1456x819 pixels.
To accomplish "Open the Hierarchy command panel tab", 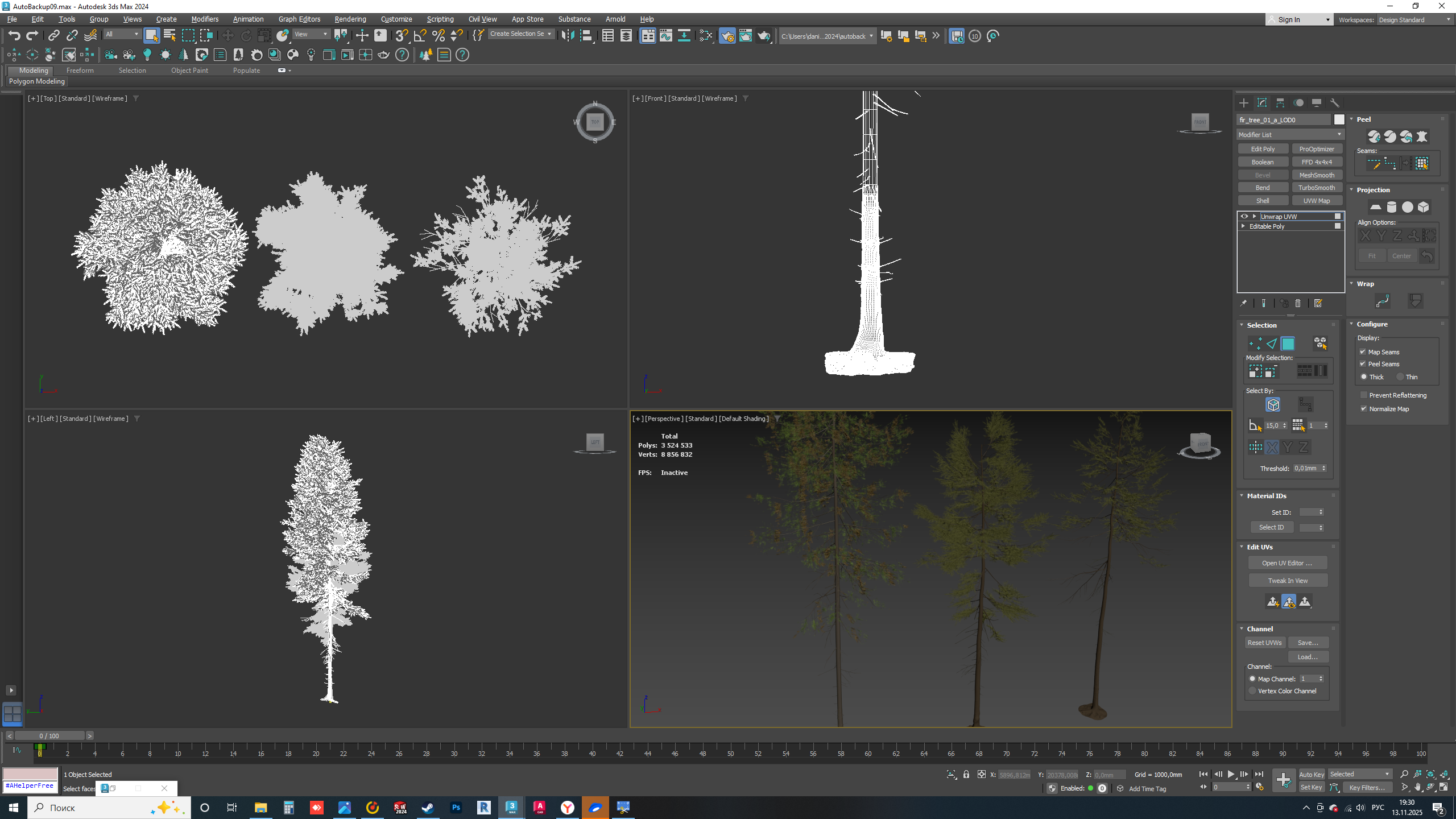I will [x=1280, y=103].
